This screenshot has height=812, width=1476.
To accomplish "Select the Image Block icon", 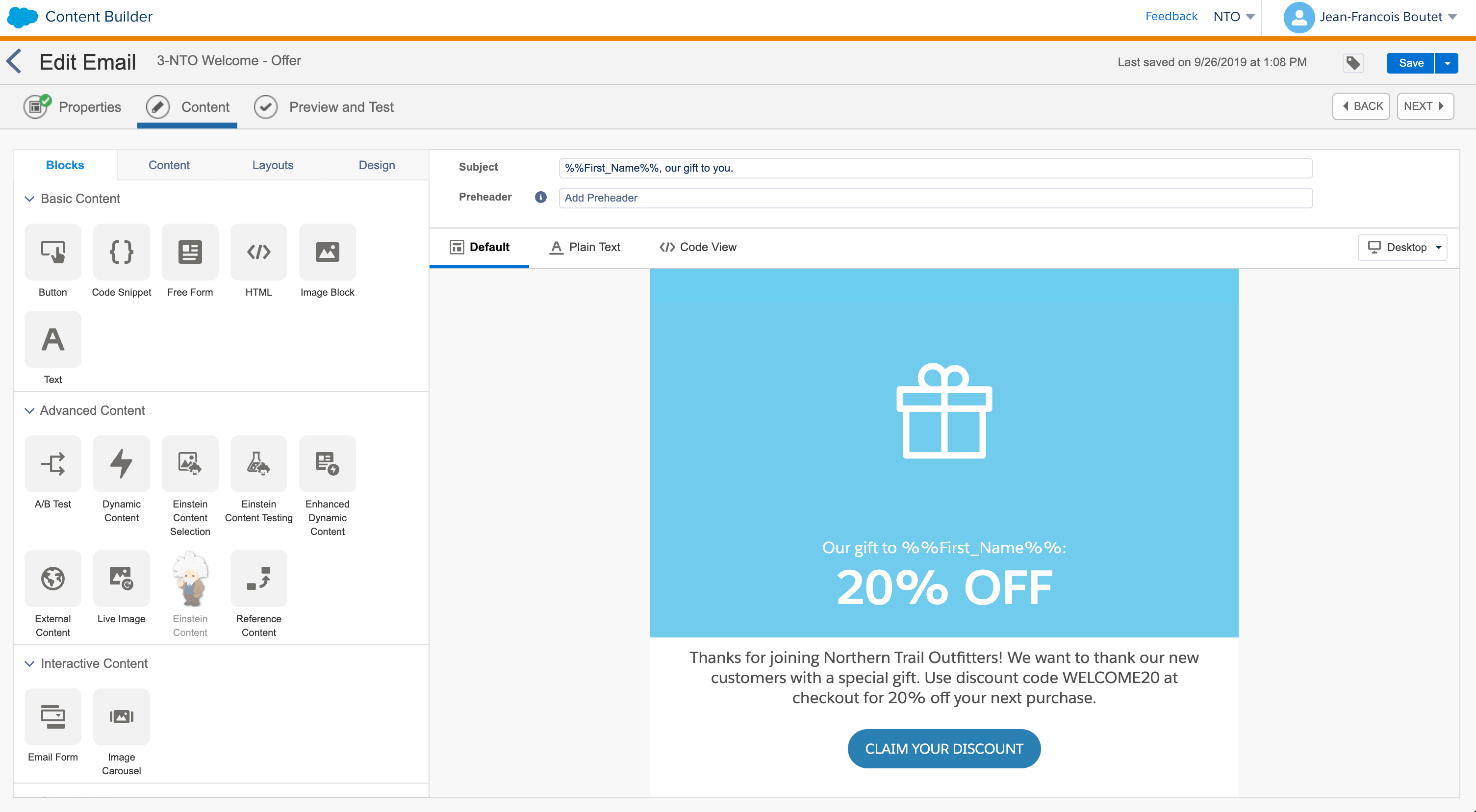I will [327, 252].
